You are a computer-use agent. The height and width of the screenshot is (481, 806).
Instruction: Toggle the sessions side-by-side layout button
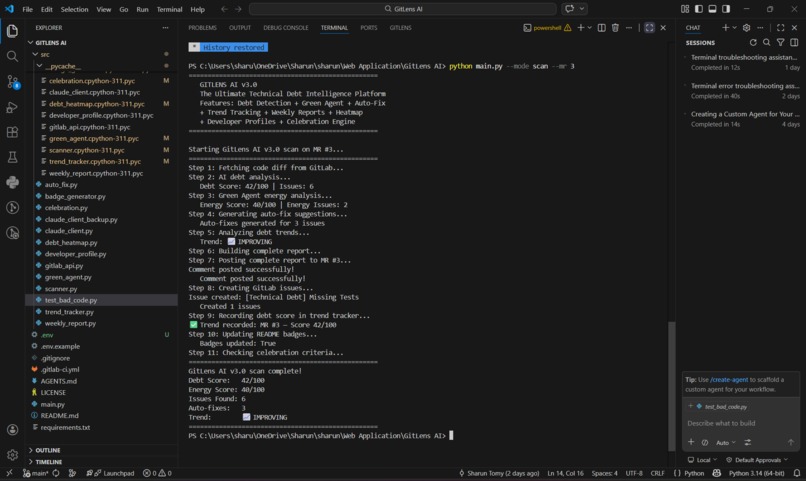click(x=794, y=43)
